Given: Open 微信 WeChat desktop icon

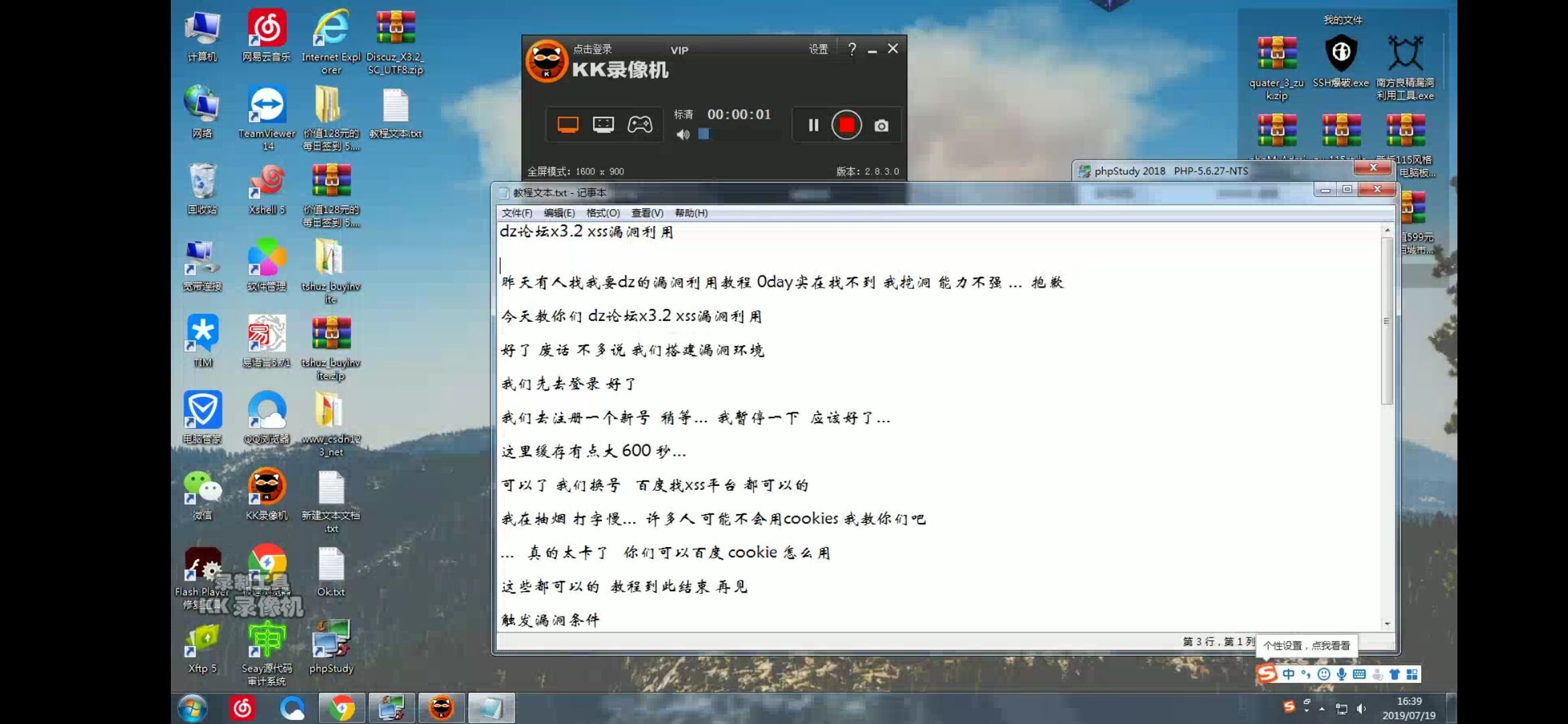Looking at the screenshot, I should click(x=202, y=495).
